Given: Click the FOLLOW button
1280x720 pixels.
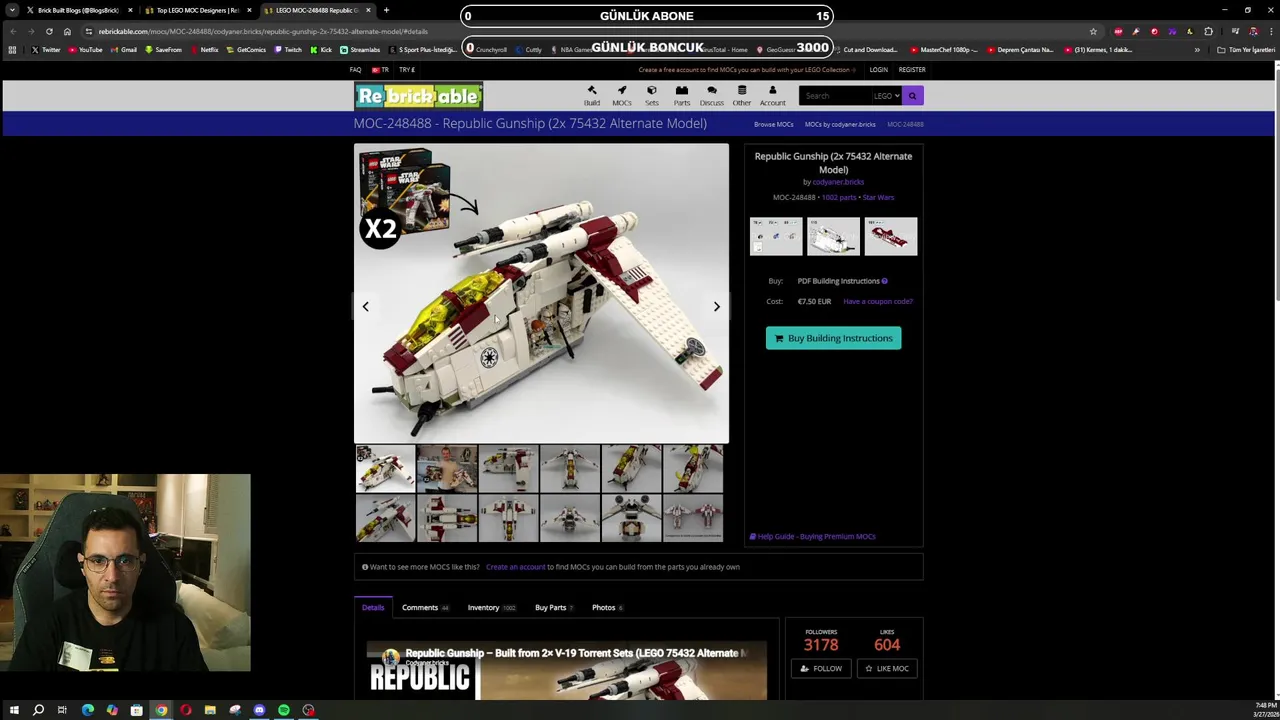Looking at the screenshot, I should tap(821, 668).
